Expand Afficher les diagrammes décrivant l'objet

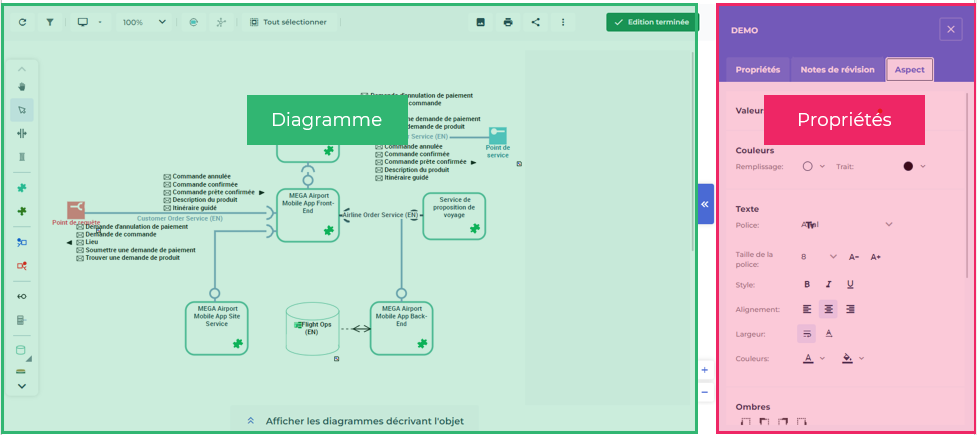(355, 421)
